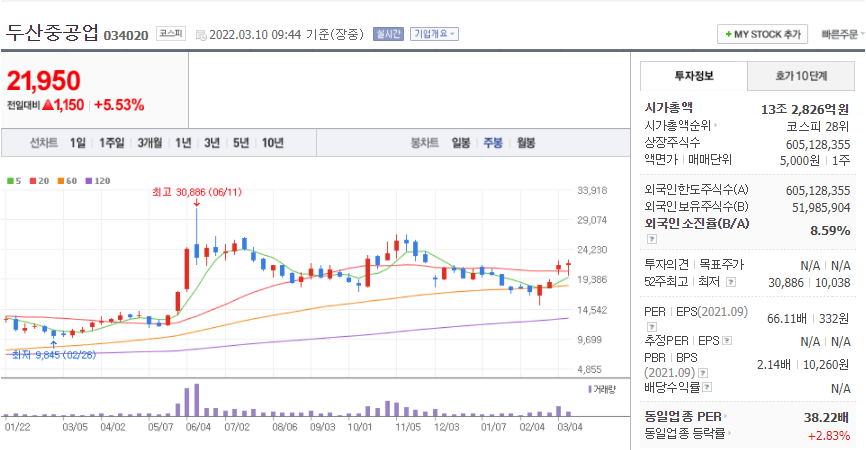Select the 5년 line chart period
Viewport: 866px width, 450px height.
241,143
